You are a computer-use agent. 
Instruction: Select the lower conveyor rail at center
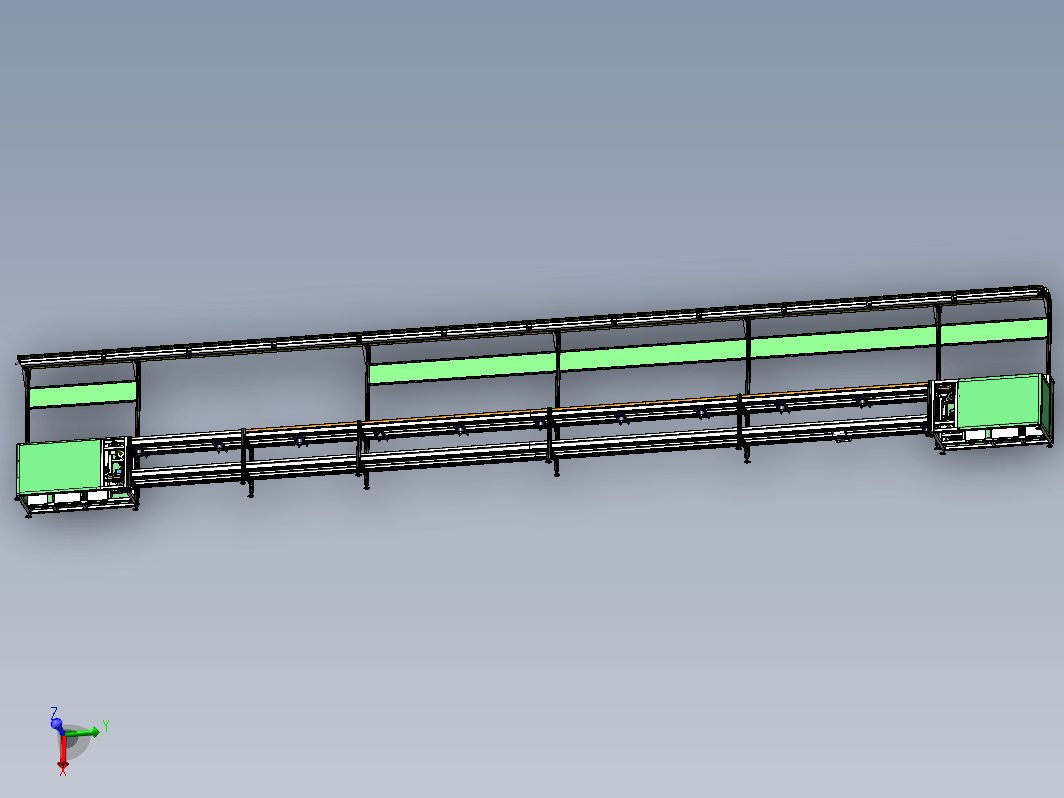click(x=529, y=451)
